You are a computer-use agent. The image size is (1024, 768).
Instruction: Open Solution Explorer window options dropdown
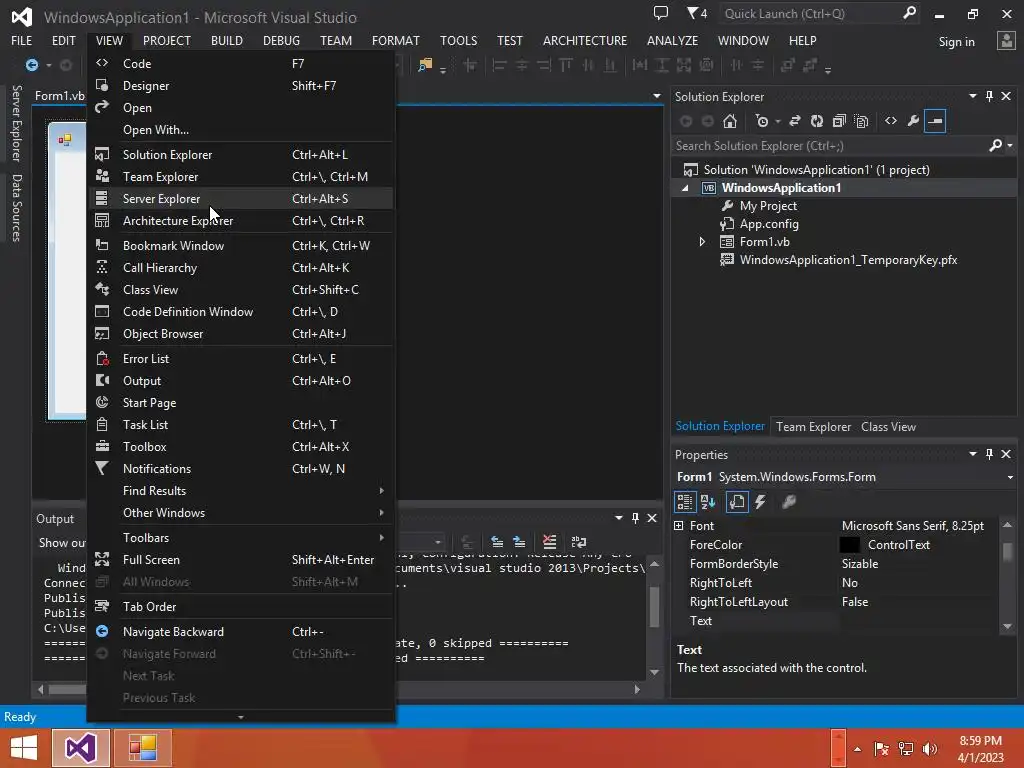coord(973,96)
